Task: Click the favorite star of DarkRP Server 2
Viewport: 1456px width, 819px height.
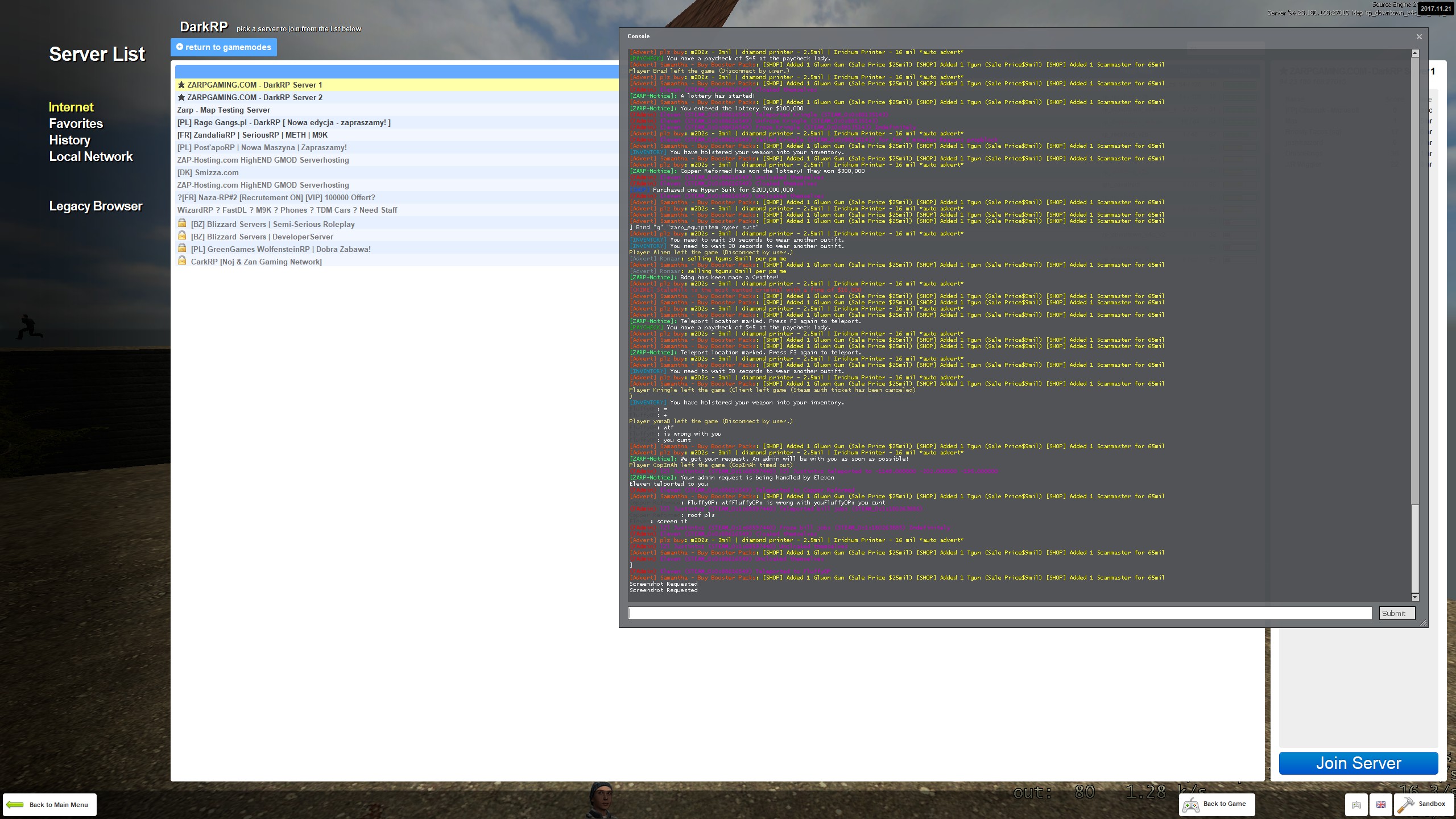Action: click(x=181, y=97)
